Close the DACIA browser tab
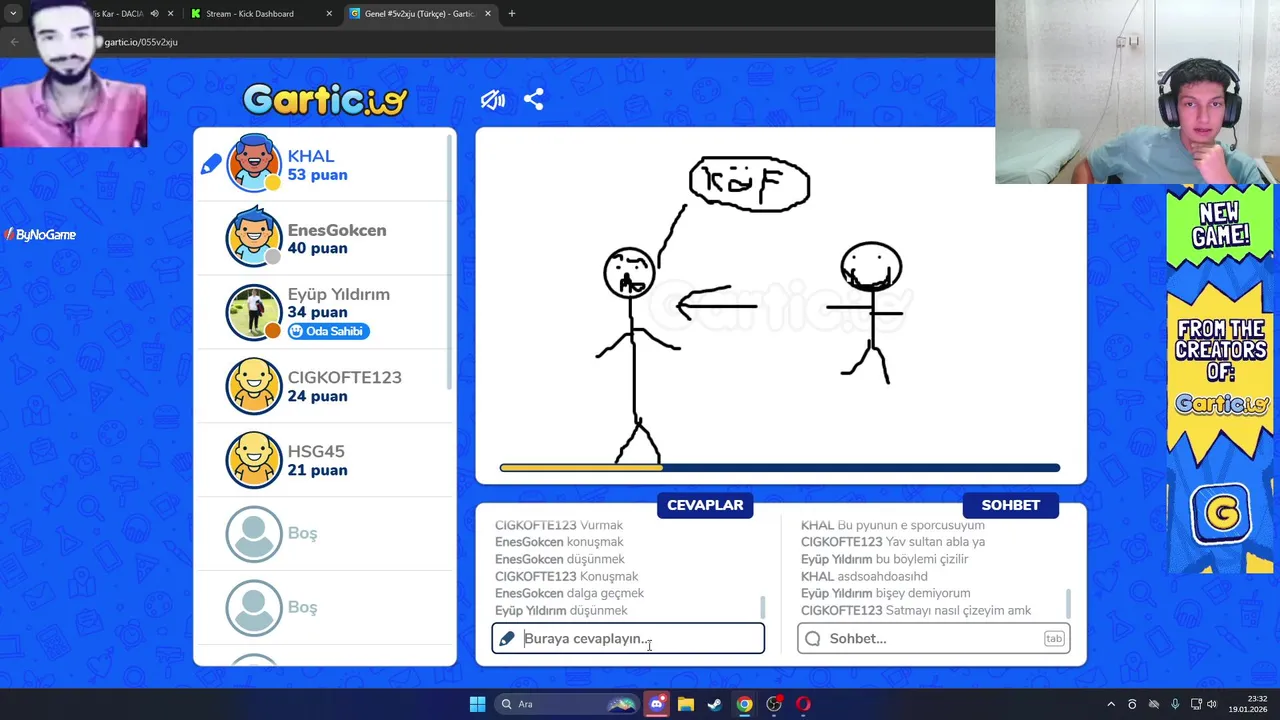This screenshot has width=1280, height=720. 171,14
